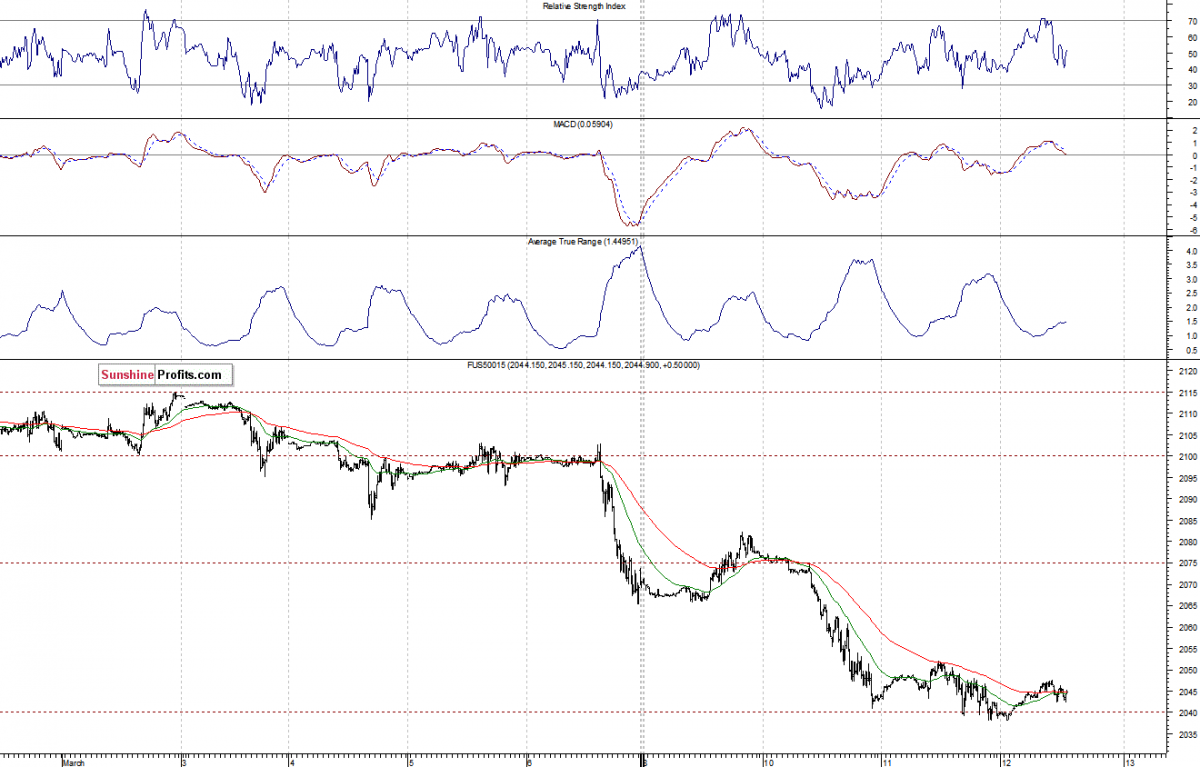1200x767 pixels.
Task: Click the 'March' label on date axis
Action: point(74,762)
